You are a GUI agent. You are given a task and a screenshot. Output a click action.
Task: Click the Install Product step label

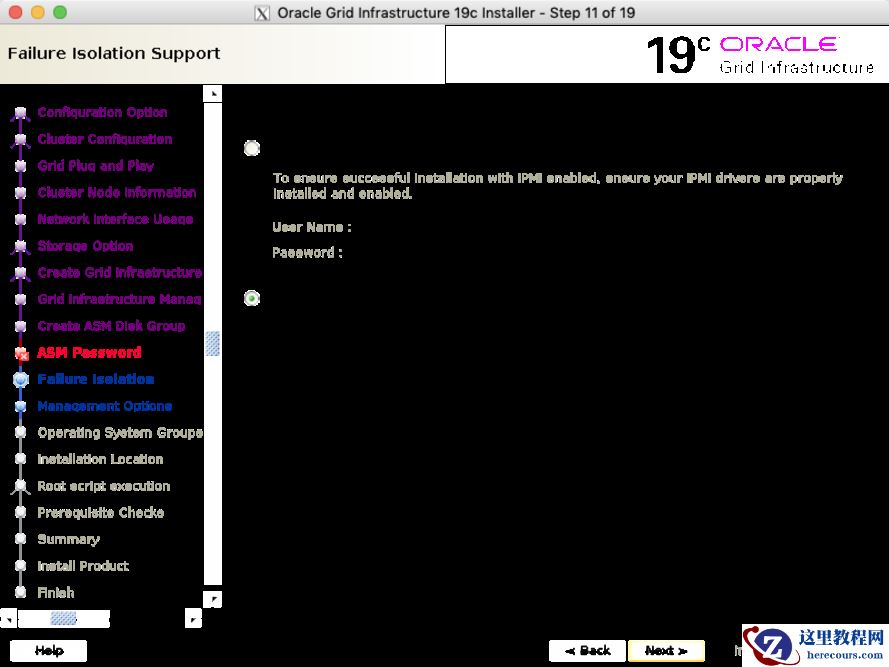83,565
